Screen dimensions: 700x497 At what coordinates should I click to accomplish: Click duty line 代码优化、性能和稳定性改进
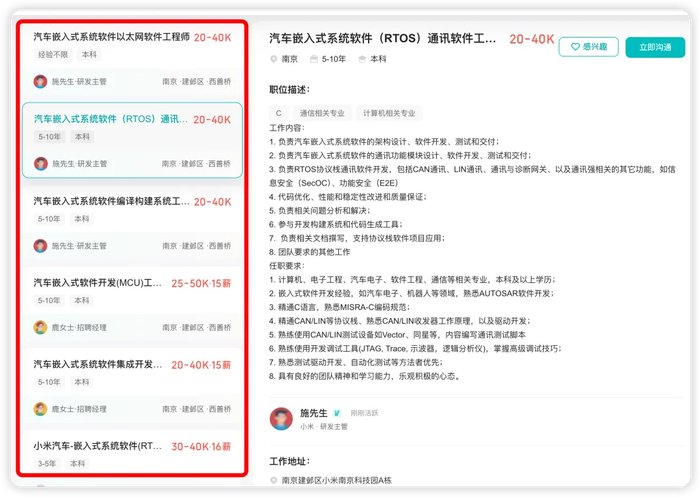(x=348, y=197)
